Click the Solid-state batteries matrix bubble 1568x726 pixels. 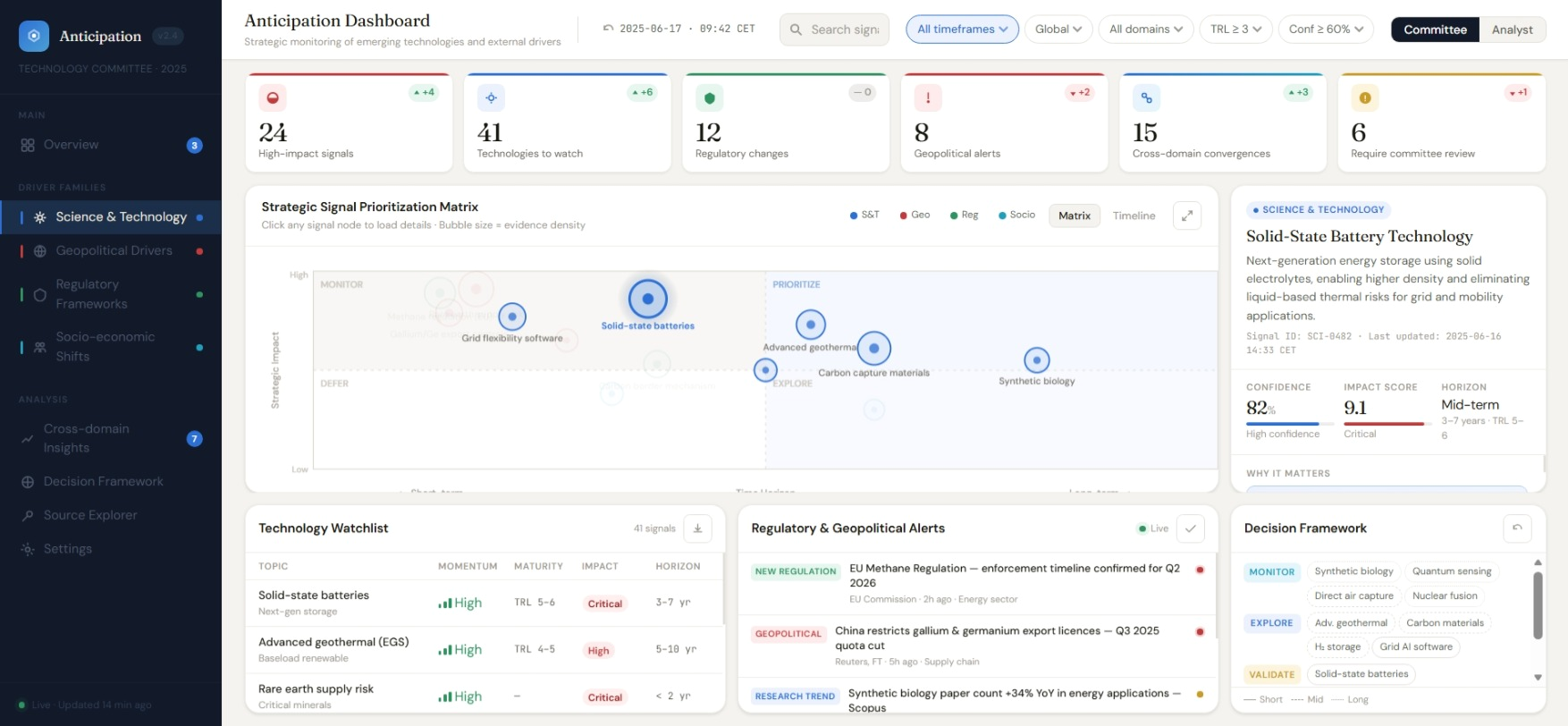(x=648, y=299)
